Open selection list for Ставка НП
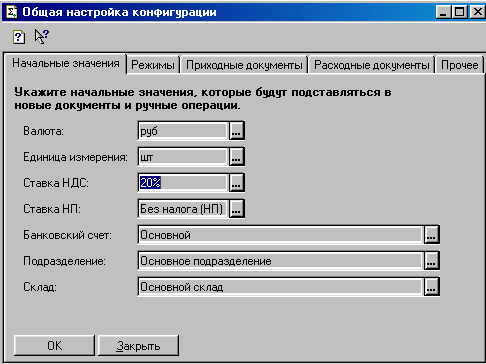 [236, 209]
